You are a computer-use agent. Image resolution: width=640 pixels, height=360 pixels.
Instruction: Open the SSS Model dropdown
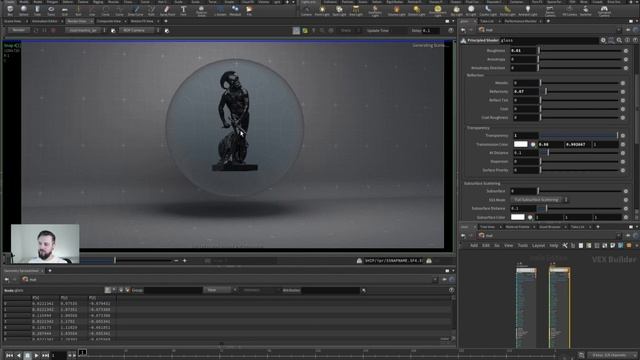coord(539,200)
